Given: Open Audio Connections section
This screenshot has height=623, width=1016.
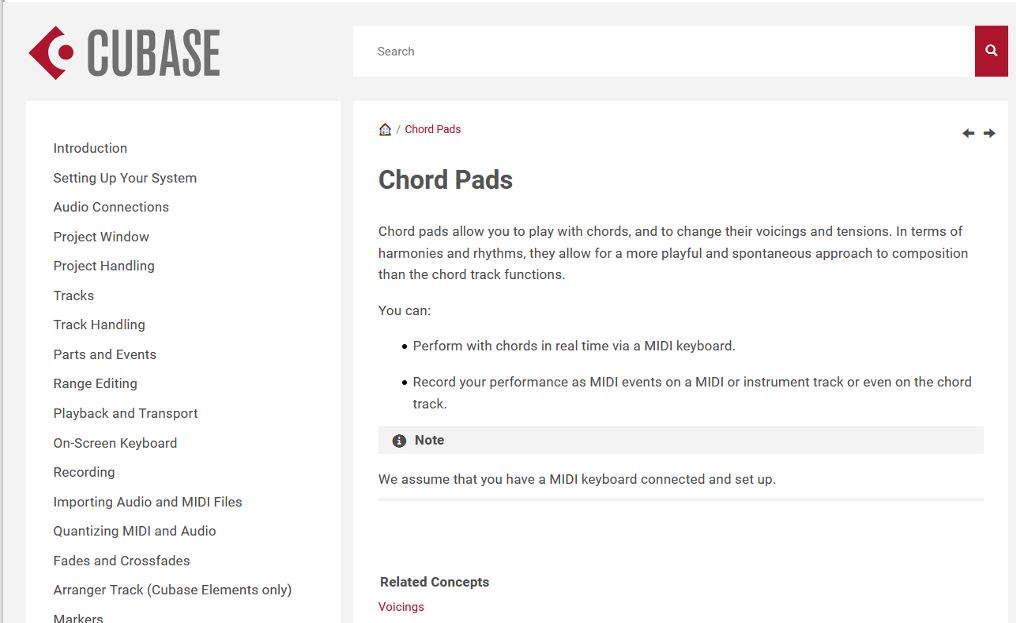Looking at the screenshot, I should (111, 207).
